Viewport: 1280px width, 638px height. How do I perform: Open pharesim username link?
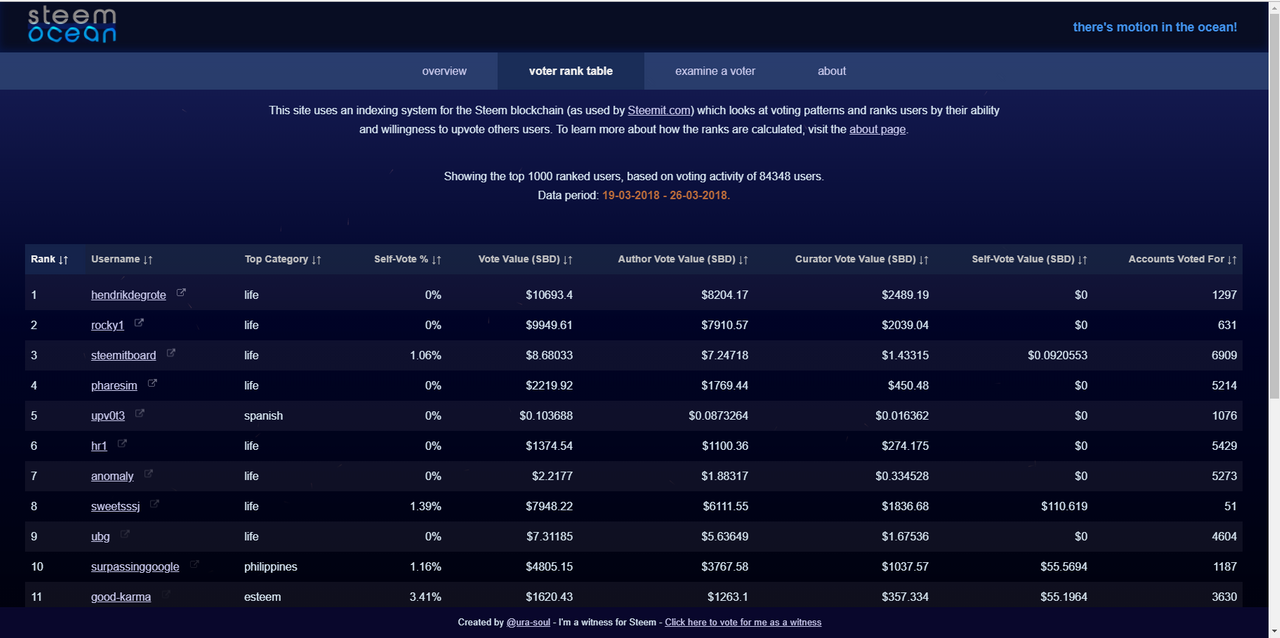(x=114, y=385)
